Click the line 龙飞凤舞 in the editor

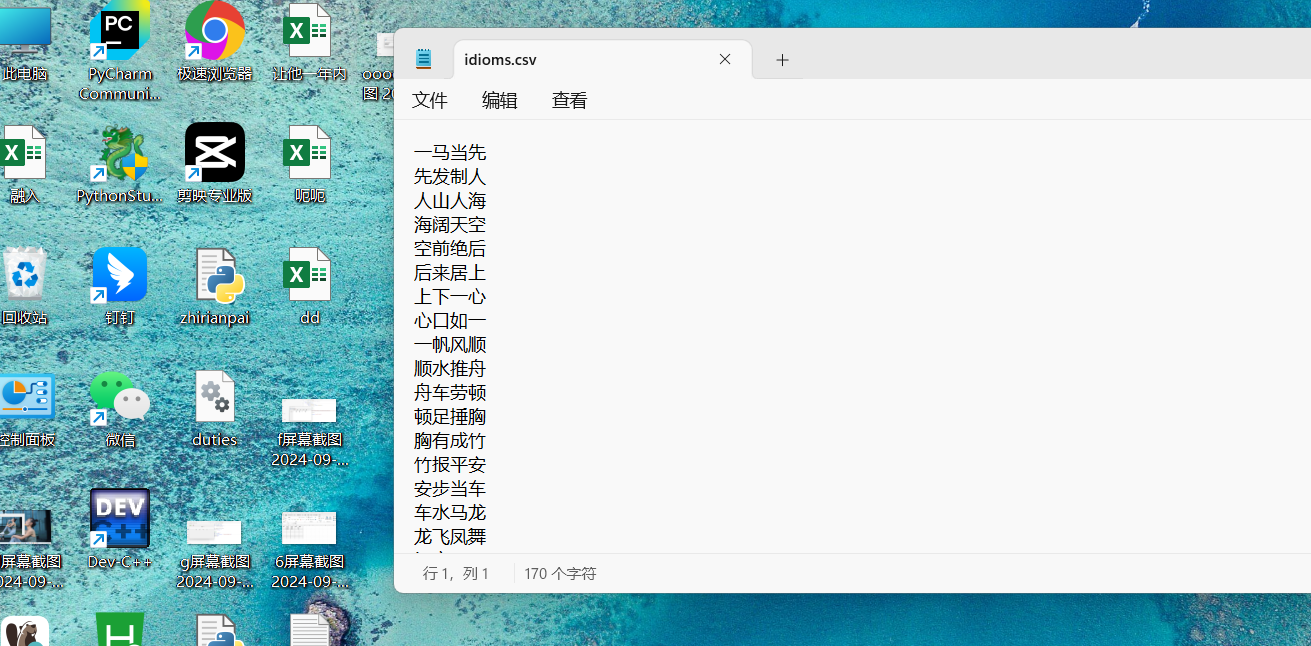450,536
